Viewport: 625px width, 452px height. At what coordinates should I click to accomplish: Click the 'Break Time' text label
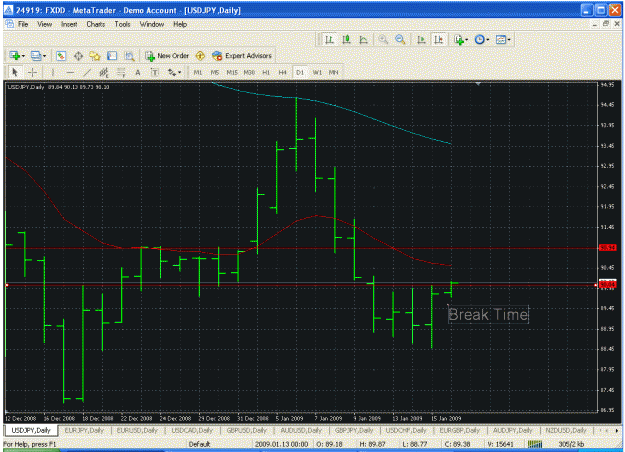tap(488, 315)
